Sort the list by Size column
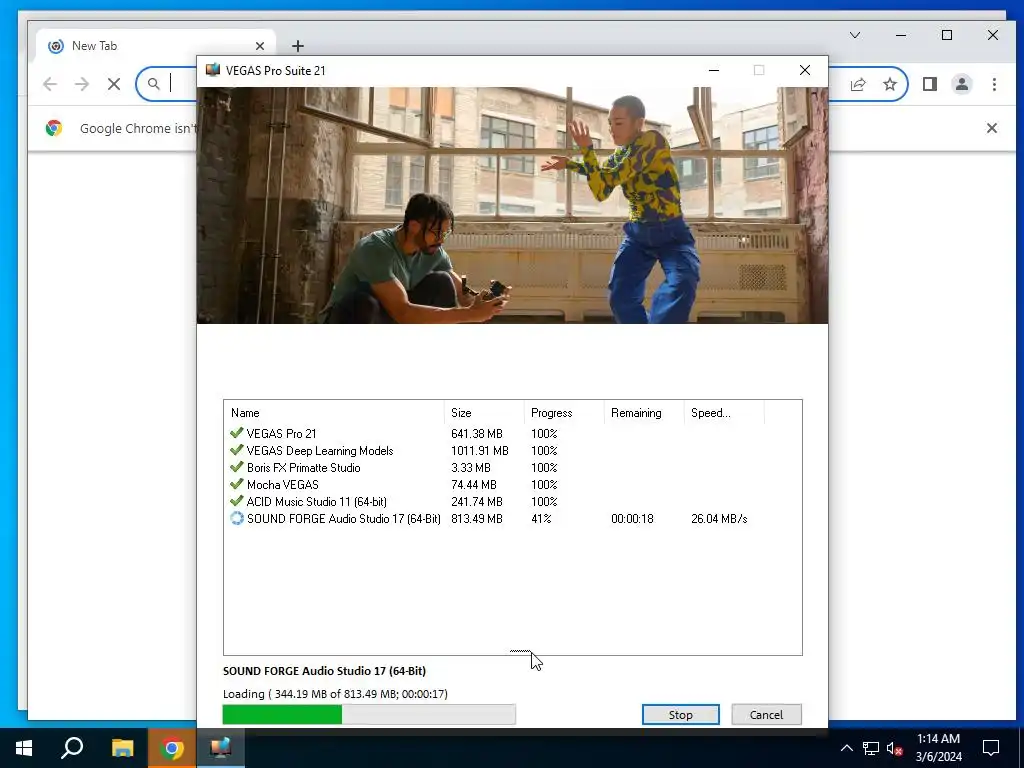This screenshot has width=1024, height=768. (484, 413)
